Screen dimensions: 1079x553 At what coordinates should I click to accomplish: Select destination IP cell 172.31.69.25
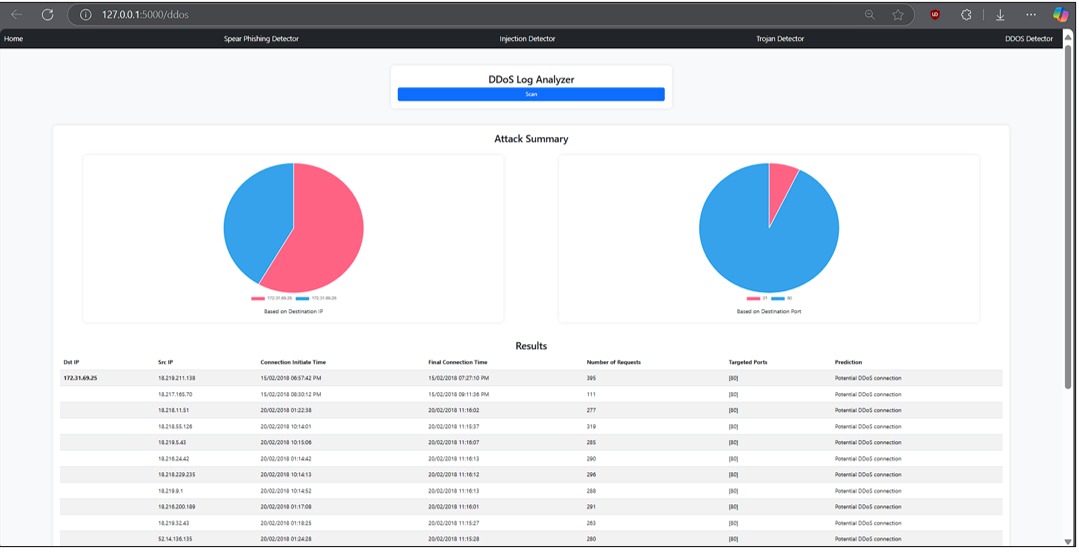point(80,378)
